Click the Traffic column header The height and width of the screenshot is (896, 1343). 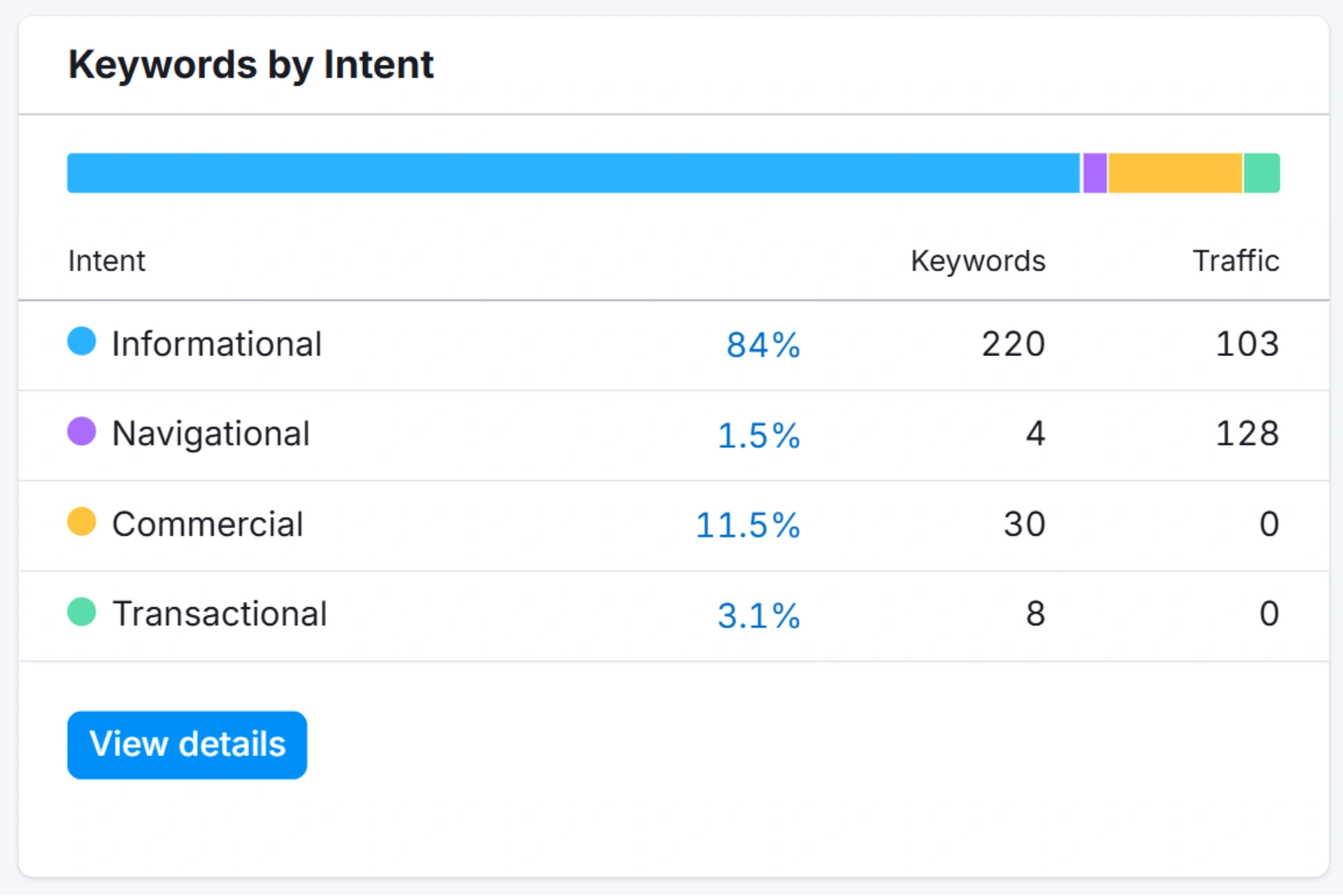pos(1235,261)
